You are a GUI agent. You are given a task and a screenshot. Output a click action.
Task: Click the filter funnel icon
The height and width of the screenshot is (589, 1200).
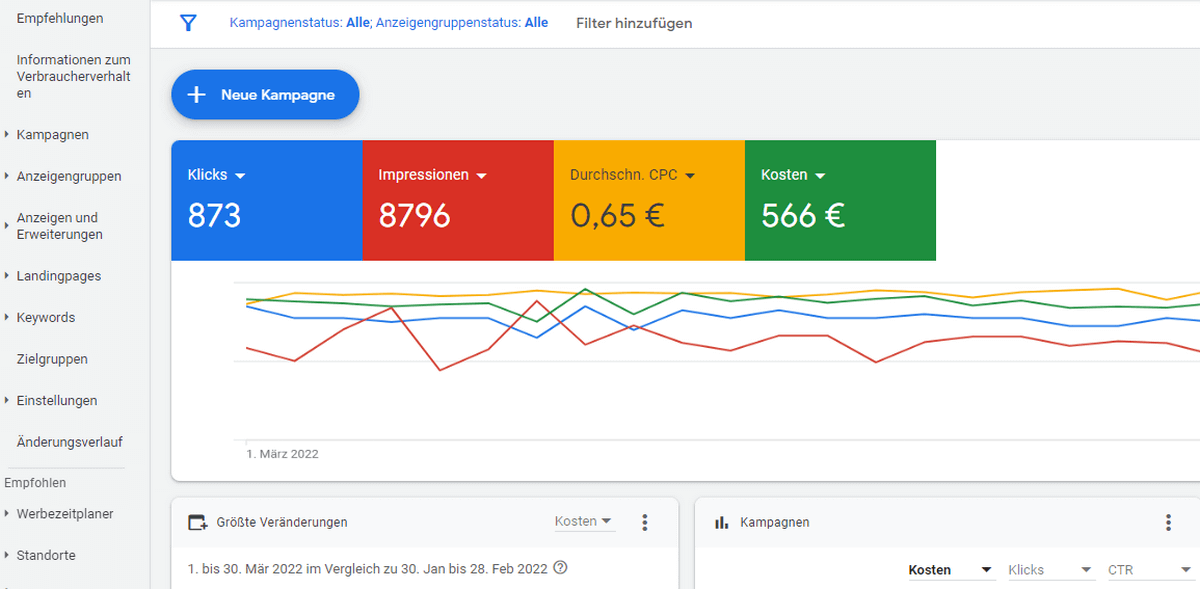pyautogui.click(x=187, y=23)
